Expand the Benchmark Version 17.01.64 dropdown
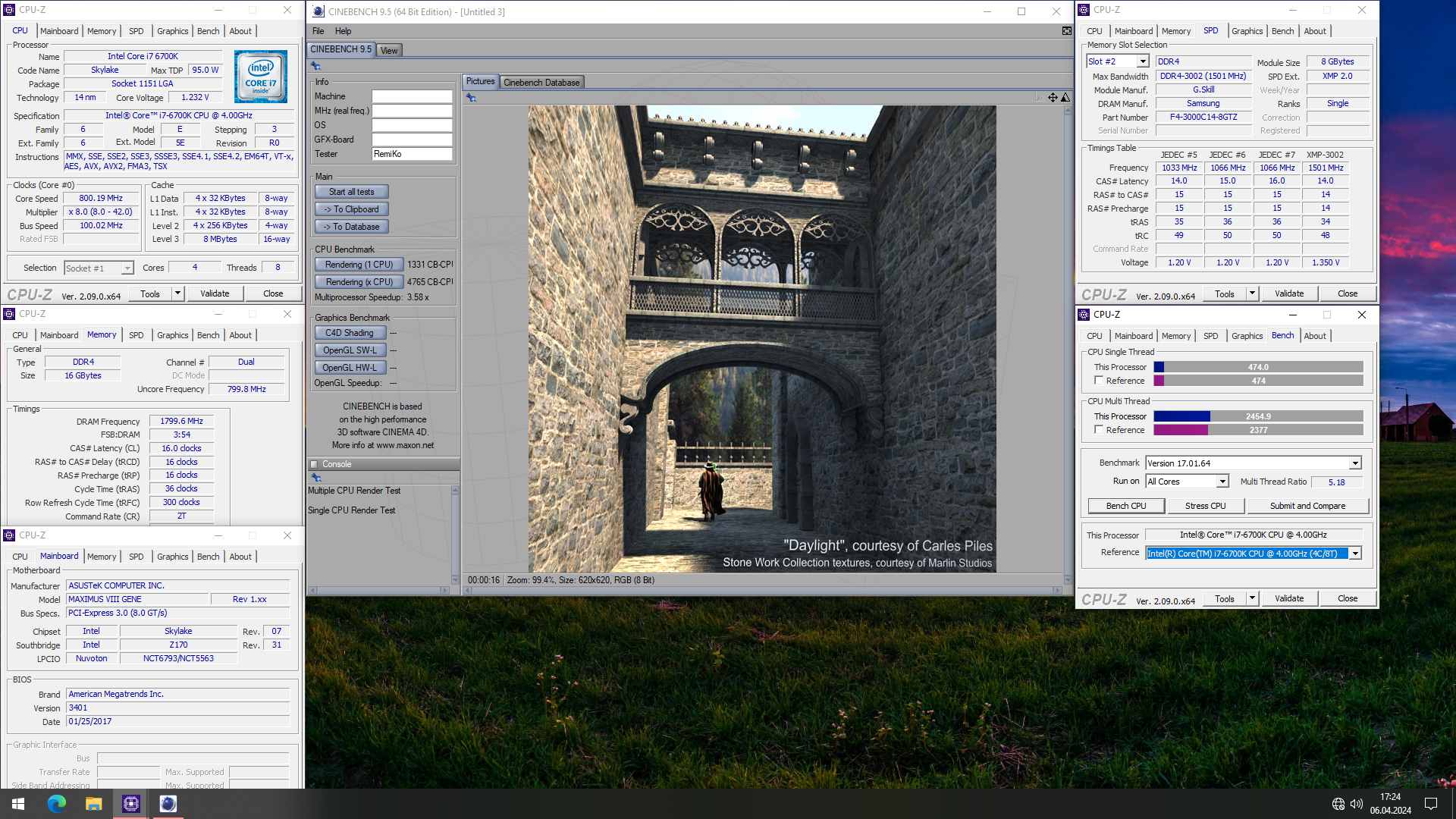1456x819 pixels. (x=1354, y=463)
